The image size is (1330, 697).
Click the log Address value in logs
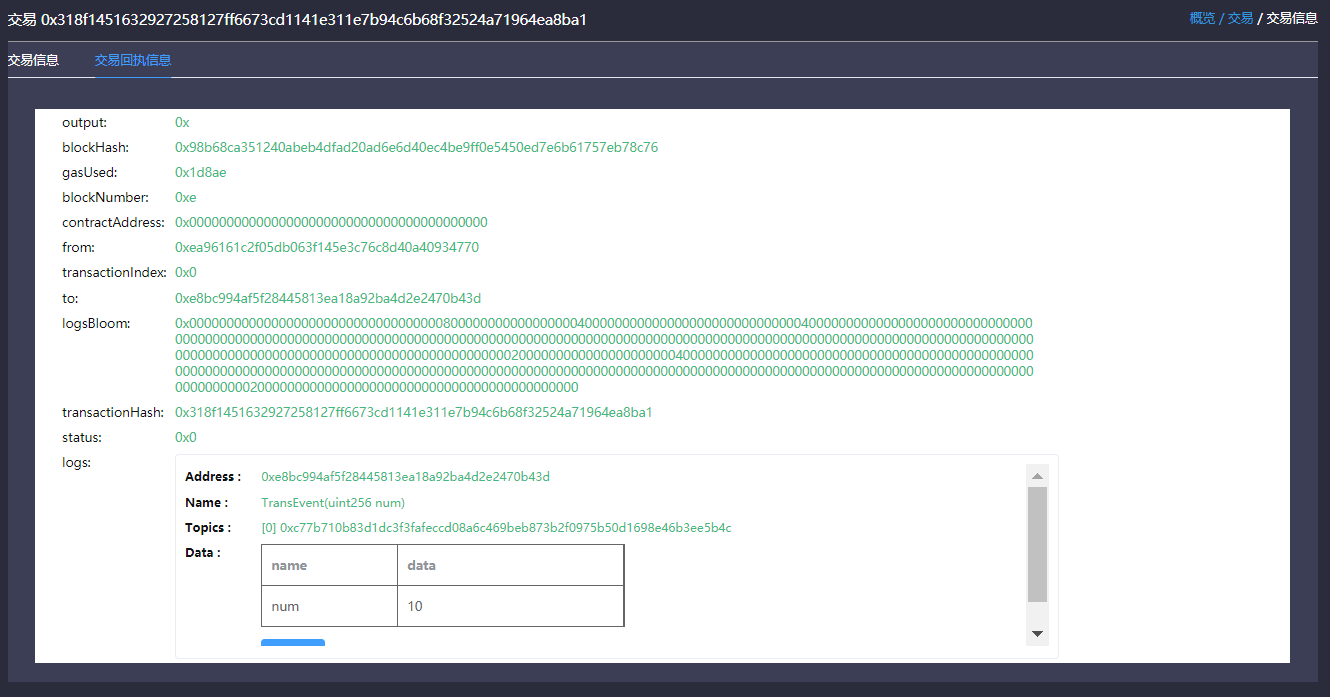coord(405,477)
